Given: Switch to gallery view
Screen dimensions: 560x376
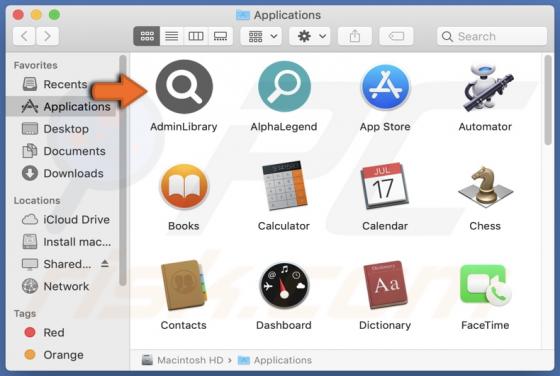Looking at the screenshot, I should point(220,36).
